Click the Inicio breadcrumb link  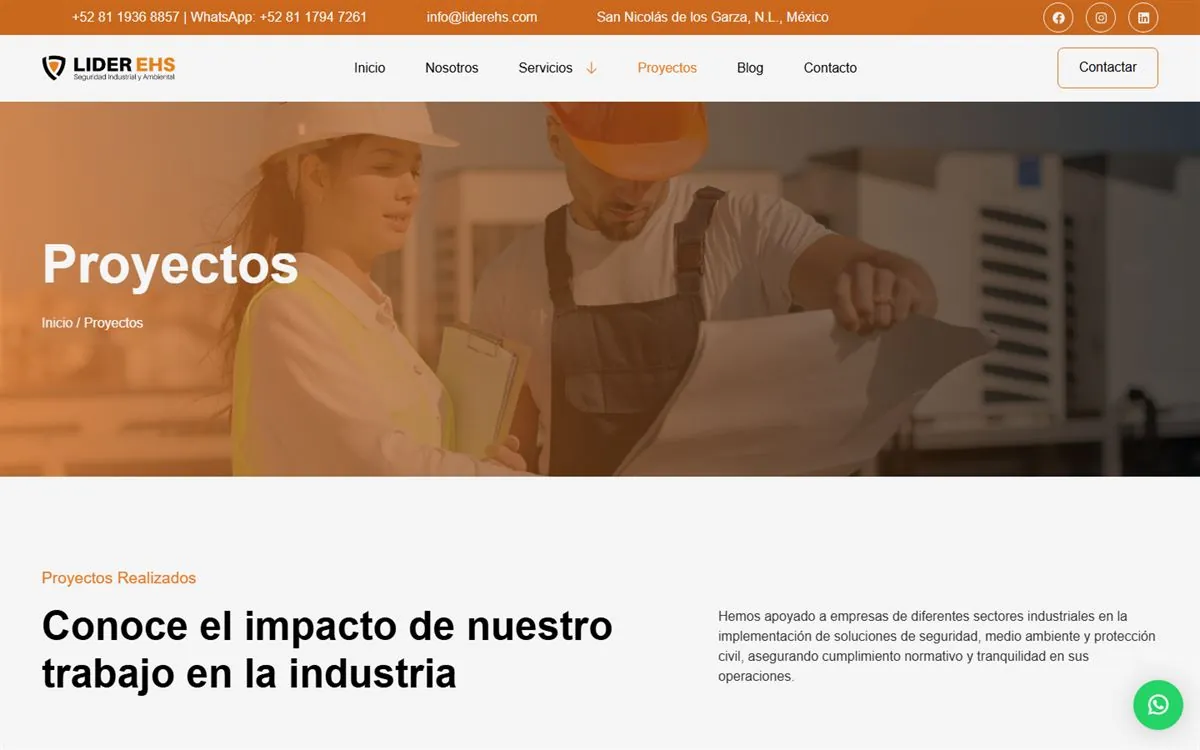coord(57,323)
